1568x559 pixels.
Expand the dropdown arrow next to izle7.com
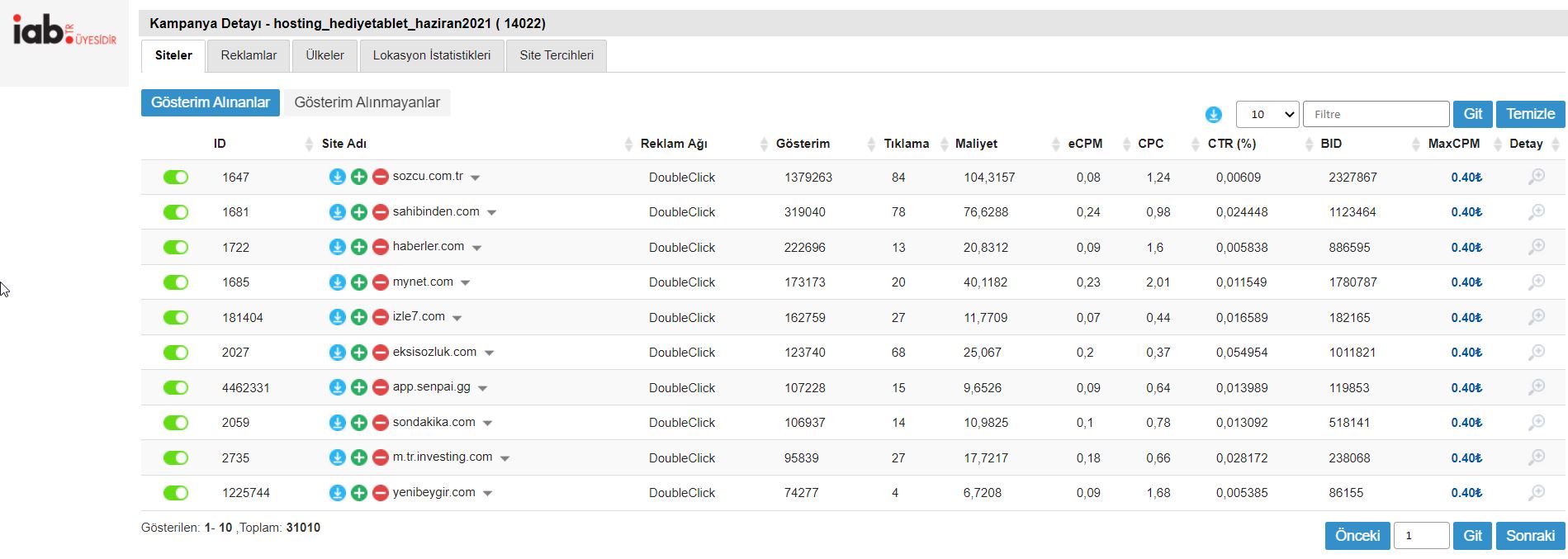tap(457, 318)
